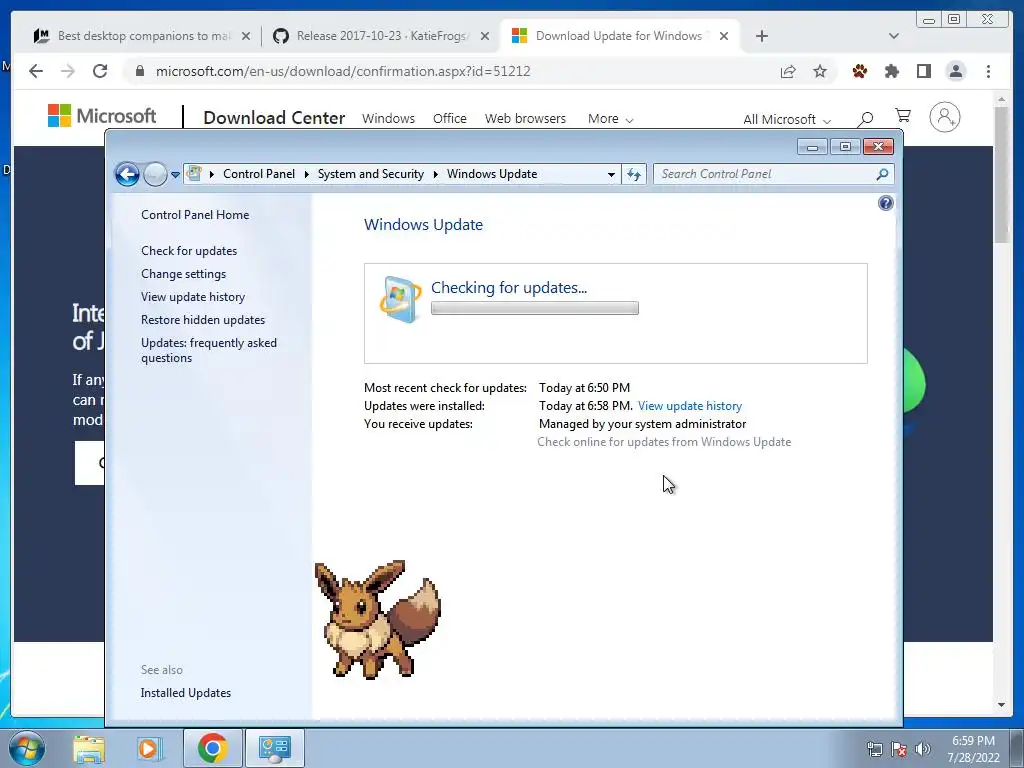Click Check for updates link
This screenshot has height=768, width=1024.
pyautogui.click(x=189, y=251)
